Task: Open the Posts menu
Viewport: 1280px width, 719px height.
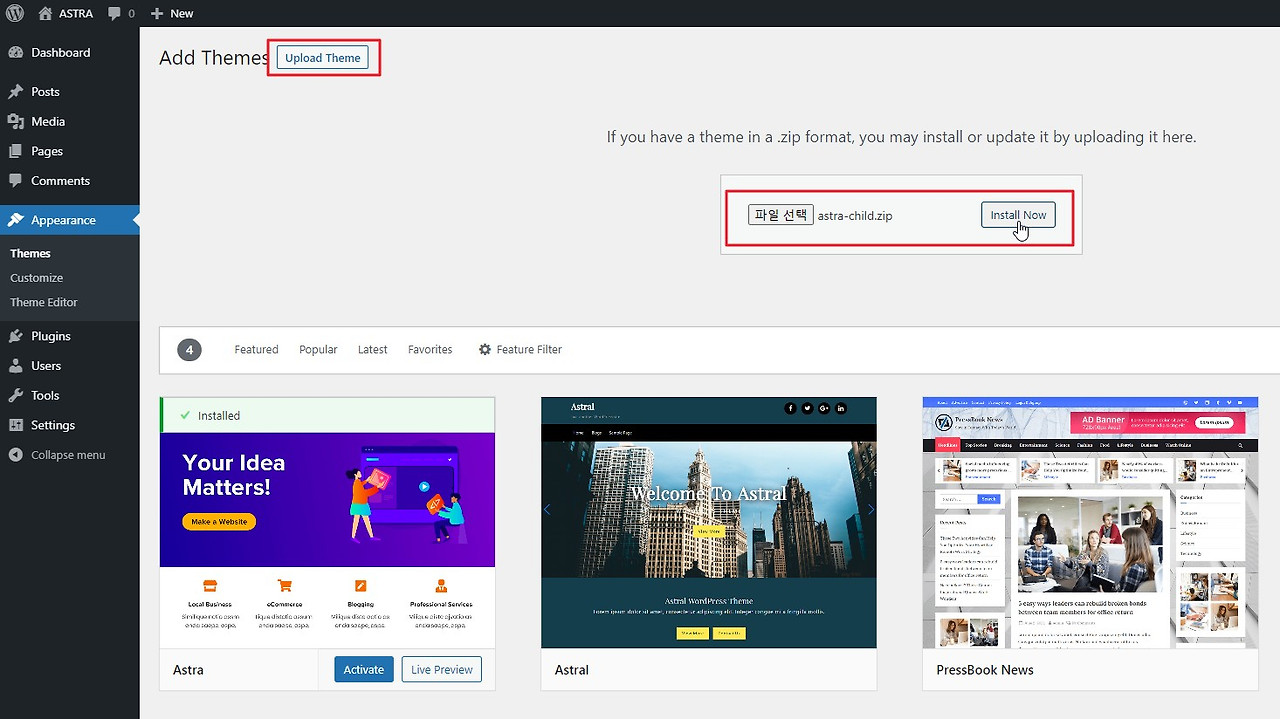Action: [70, 91]
